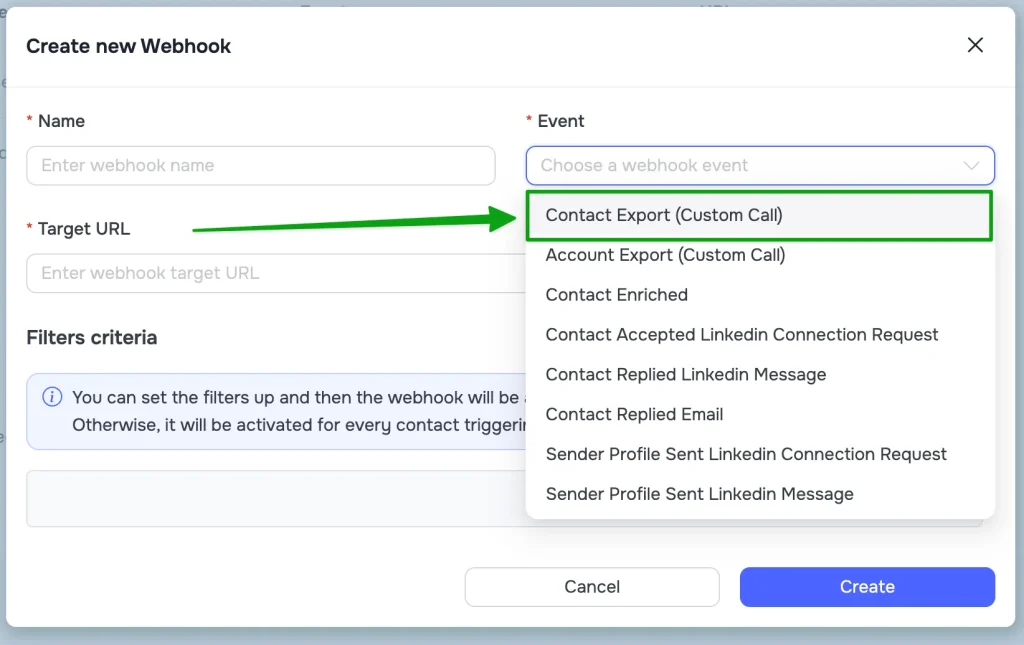This screenshot has height=645, width=1024.
Task: Click the 'Choose a webhook event' field
Action: click(740, 165)
